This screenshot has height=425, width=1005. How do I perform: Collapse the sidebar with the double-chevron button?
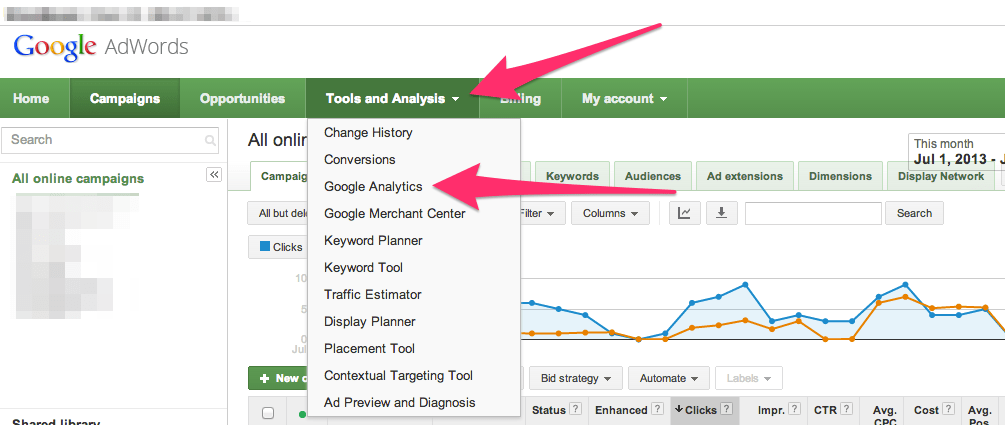click(x=214, y=174)
